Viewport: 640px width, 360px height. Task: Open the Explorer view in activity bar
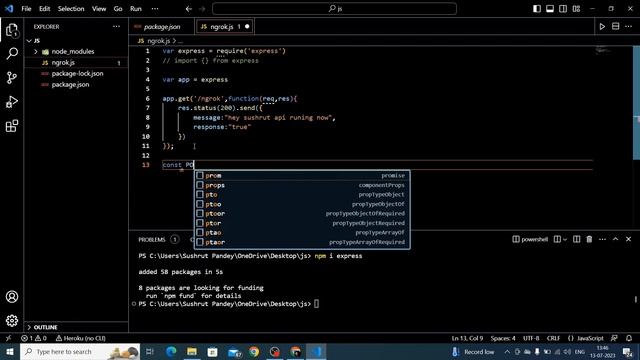12,30
